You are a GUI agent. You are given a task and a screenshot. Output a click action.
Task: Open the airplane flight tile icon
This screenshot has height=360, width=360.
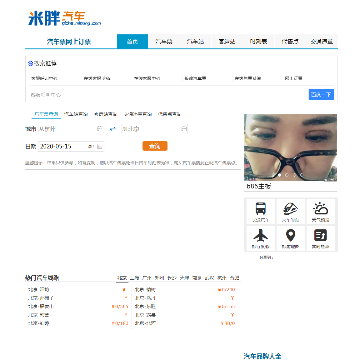pos(261,236)
